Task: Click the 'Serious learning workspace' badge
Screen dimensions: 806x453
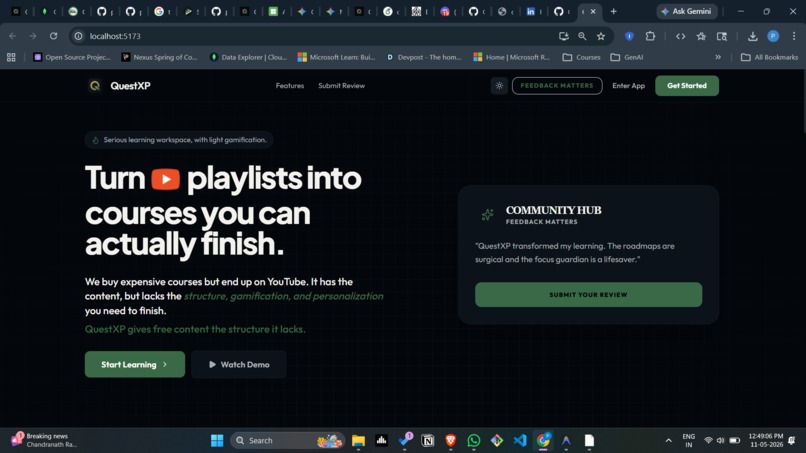Action: tap(179, 140)
